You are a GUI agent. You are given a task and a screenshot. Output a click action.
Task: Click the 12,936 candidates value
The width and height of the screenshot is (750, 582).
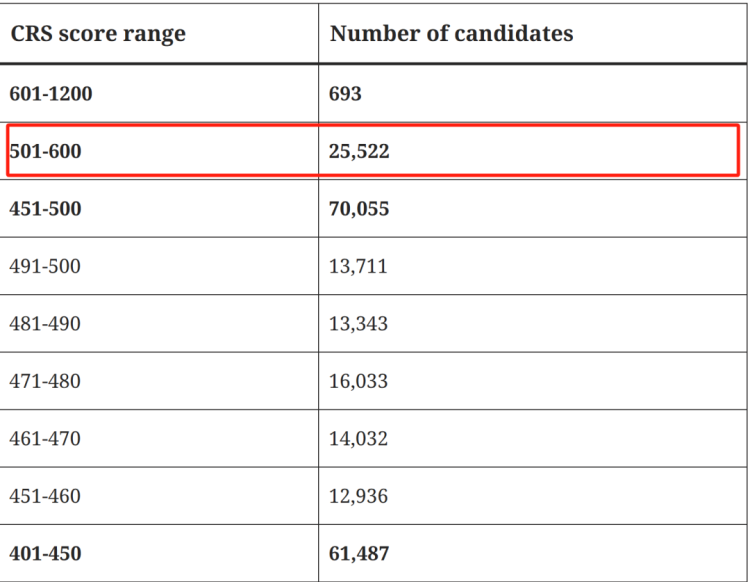pos(358,496)
